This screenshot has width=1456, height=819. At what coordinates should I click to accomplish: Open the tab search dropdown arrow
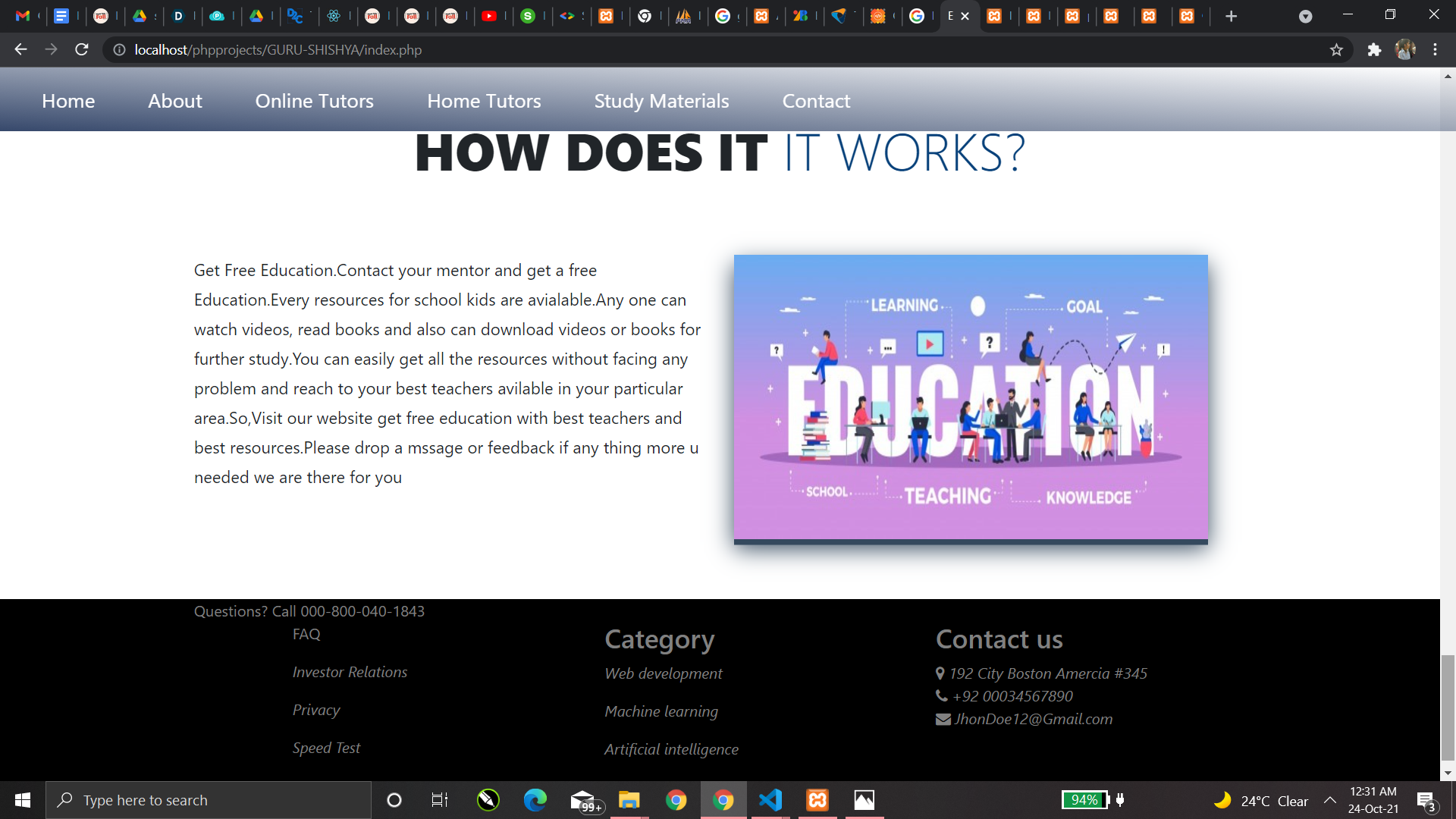tap(1305, 17)
